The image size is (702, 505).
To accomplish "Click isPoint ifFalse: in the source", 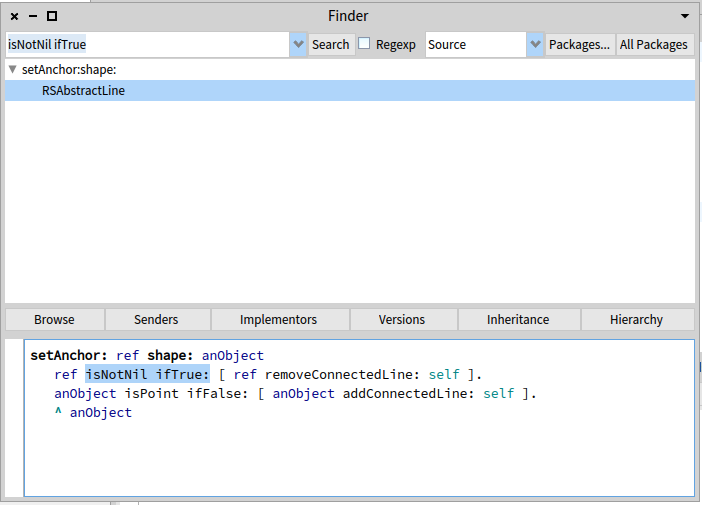I will 186,394.
